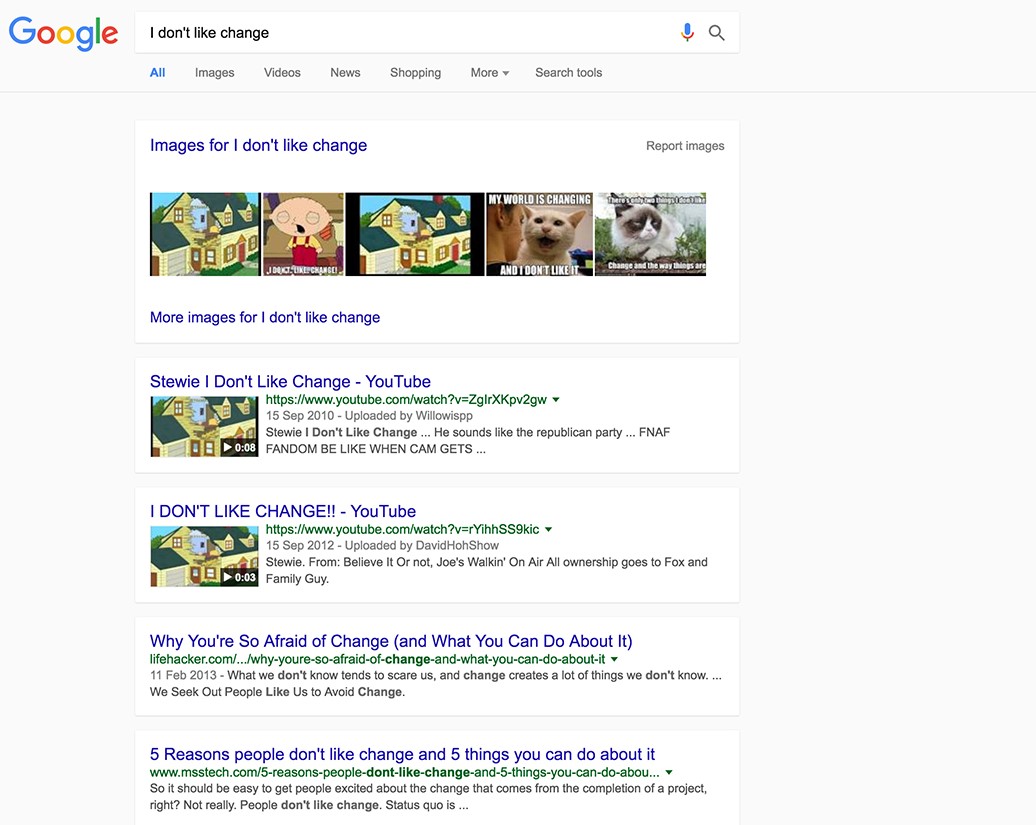Activate voice search microphone icon
Image resolution: width=1036 pixels, height=825 pixels.
pos(687,32)
